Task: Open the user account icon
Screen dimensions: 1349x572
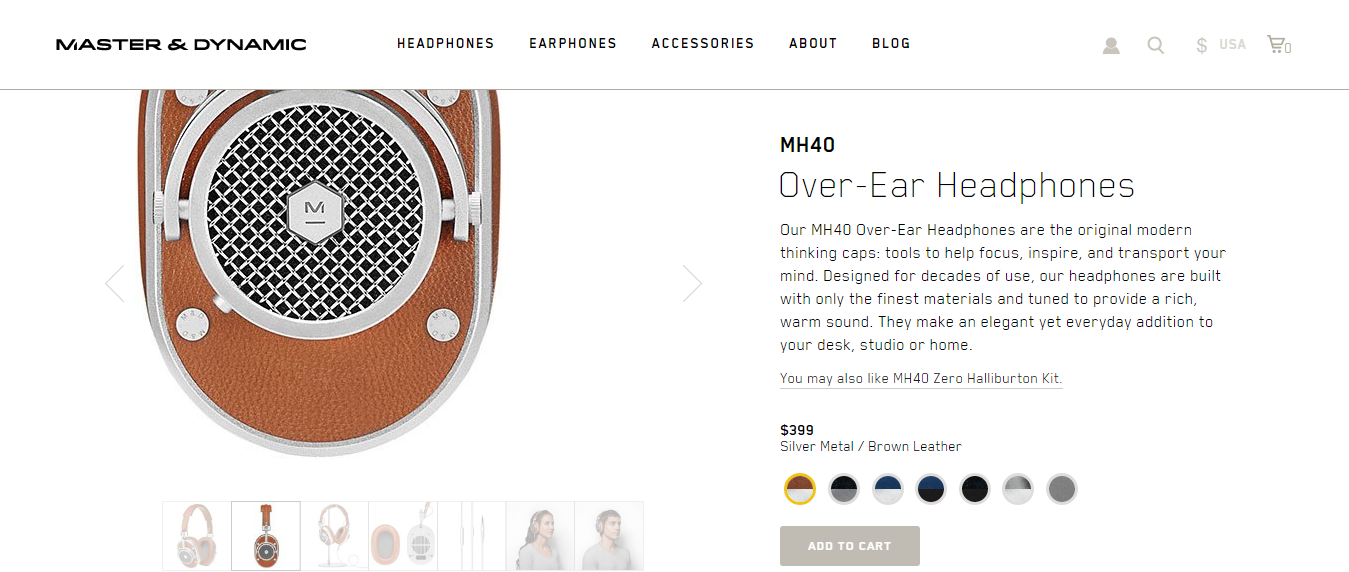Action: pyautogui.click(x=1111, y=46)
